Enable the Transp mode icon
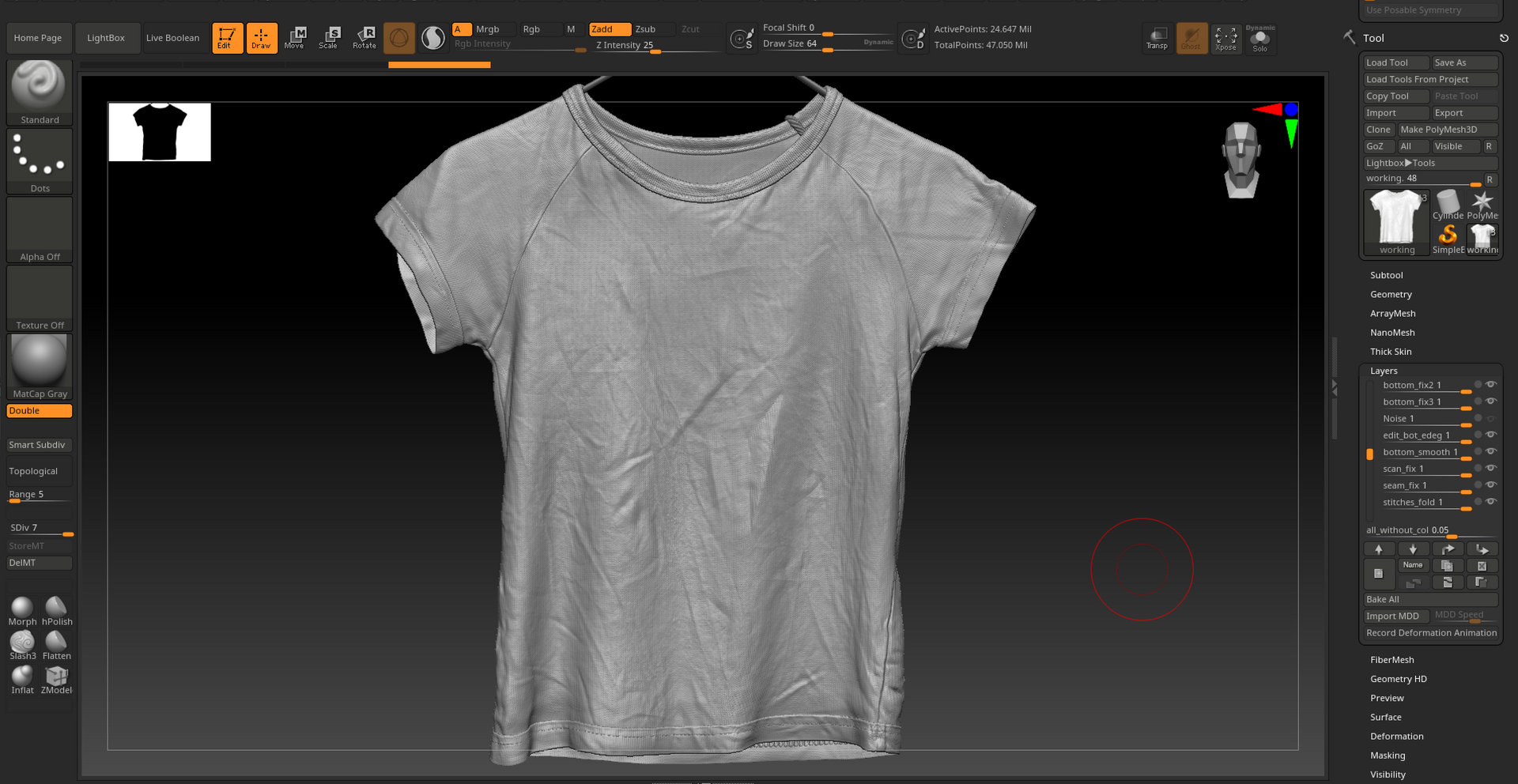1518x784 pixels. [1157, 36]
